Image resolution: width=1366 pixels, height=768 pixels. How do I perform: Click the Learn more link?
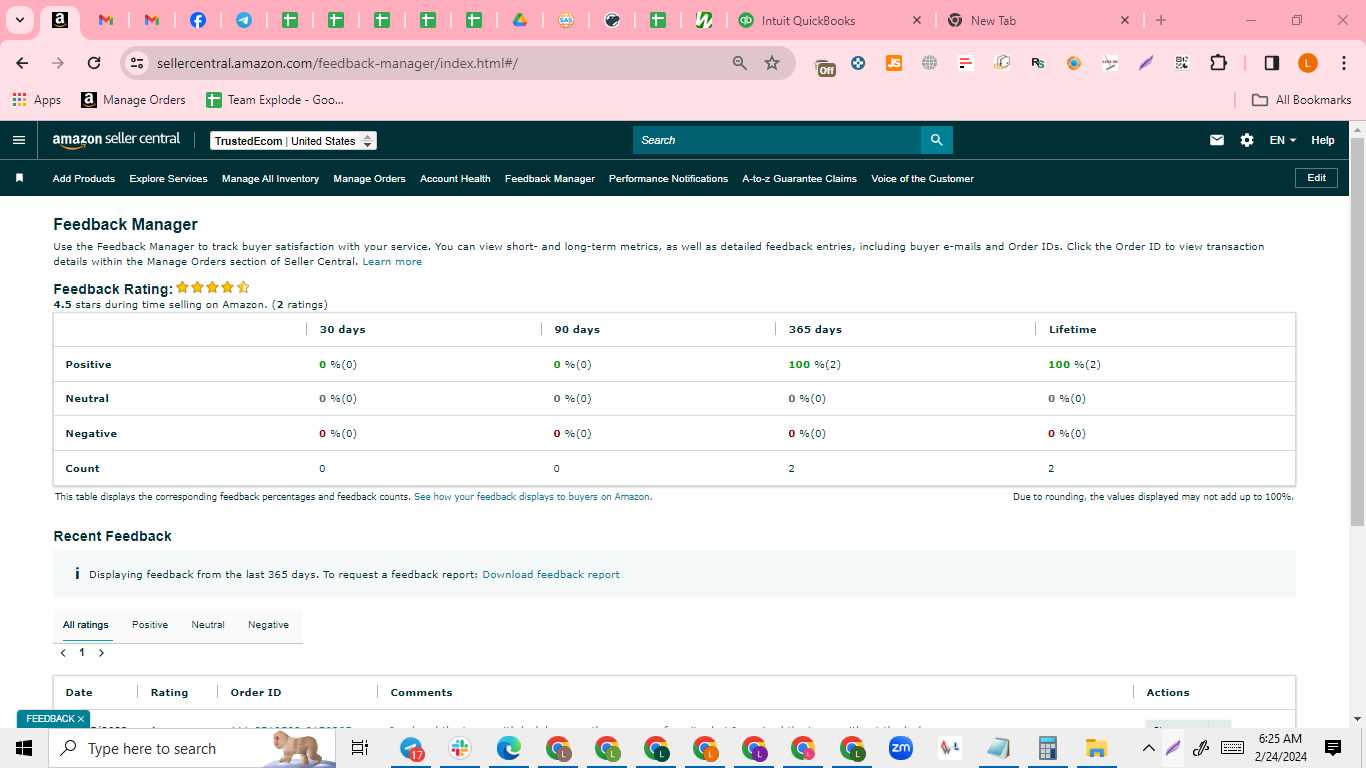click(392, 262)
